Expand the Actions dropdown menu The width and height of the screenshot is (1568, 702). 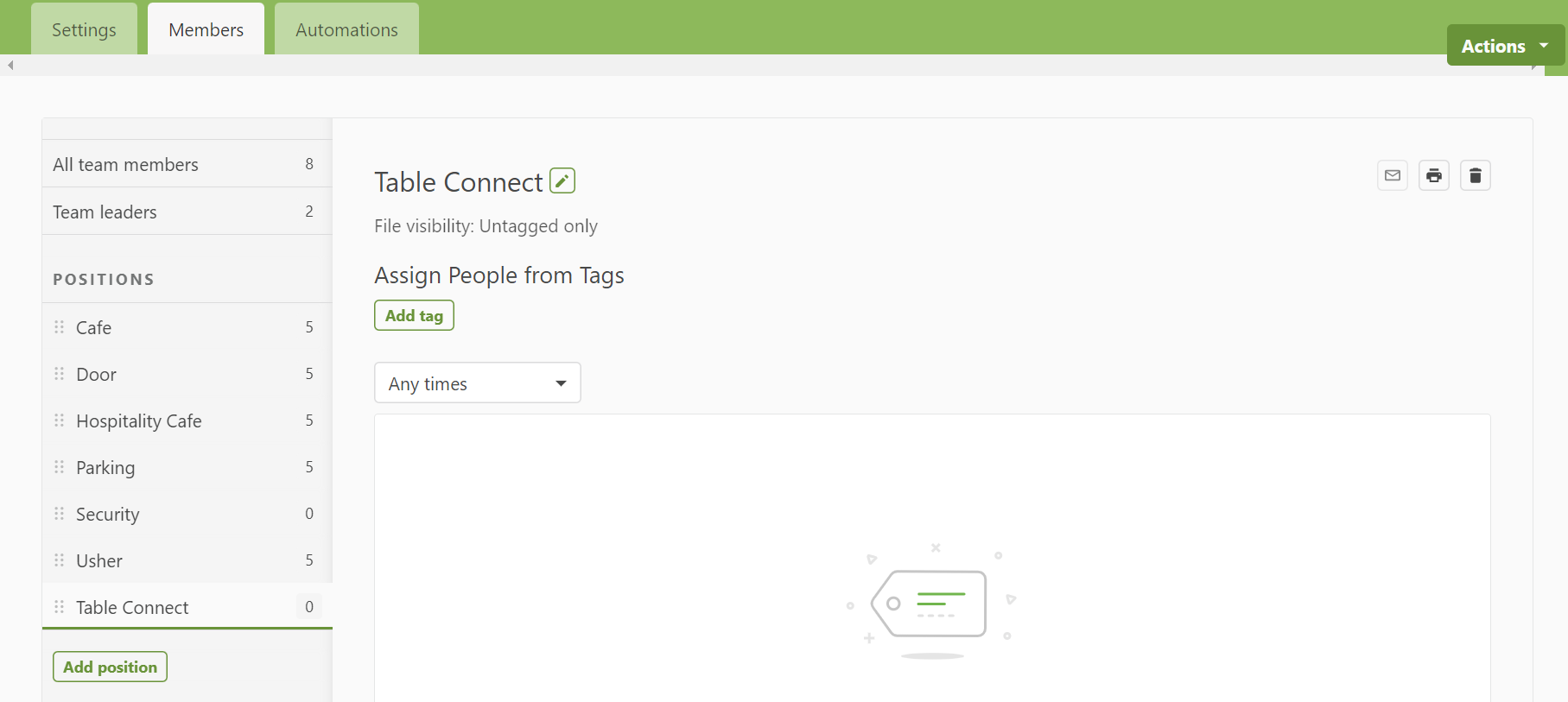pyautogui.click(x=1504, y=46)
